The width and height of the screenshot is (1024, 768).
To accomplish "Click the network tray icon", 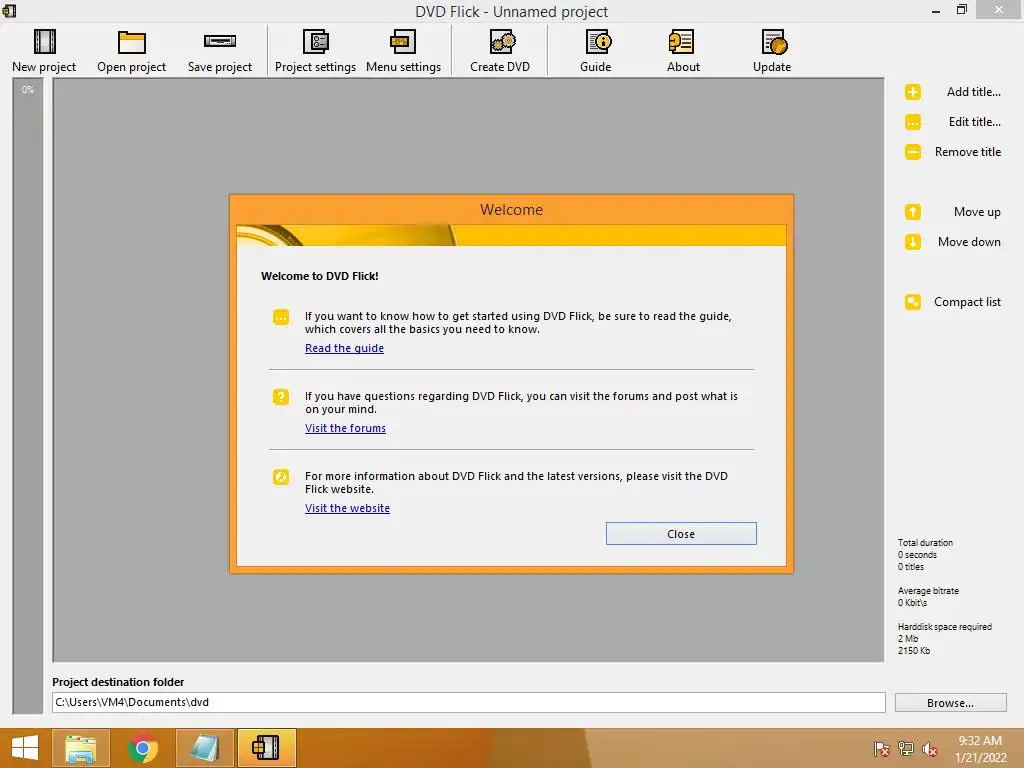I will 906,749.
